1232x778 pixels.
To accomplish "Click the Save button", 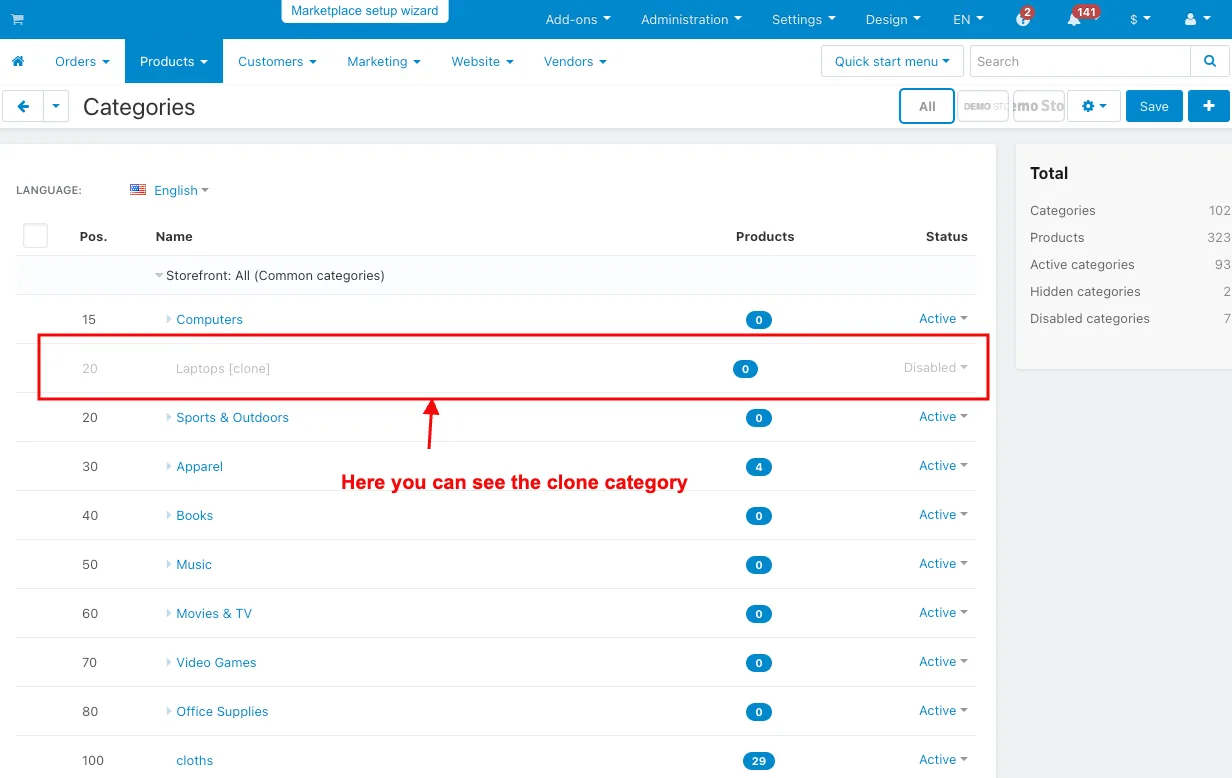I will [x=1154, y=106].
